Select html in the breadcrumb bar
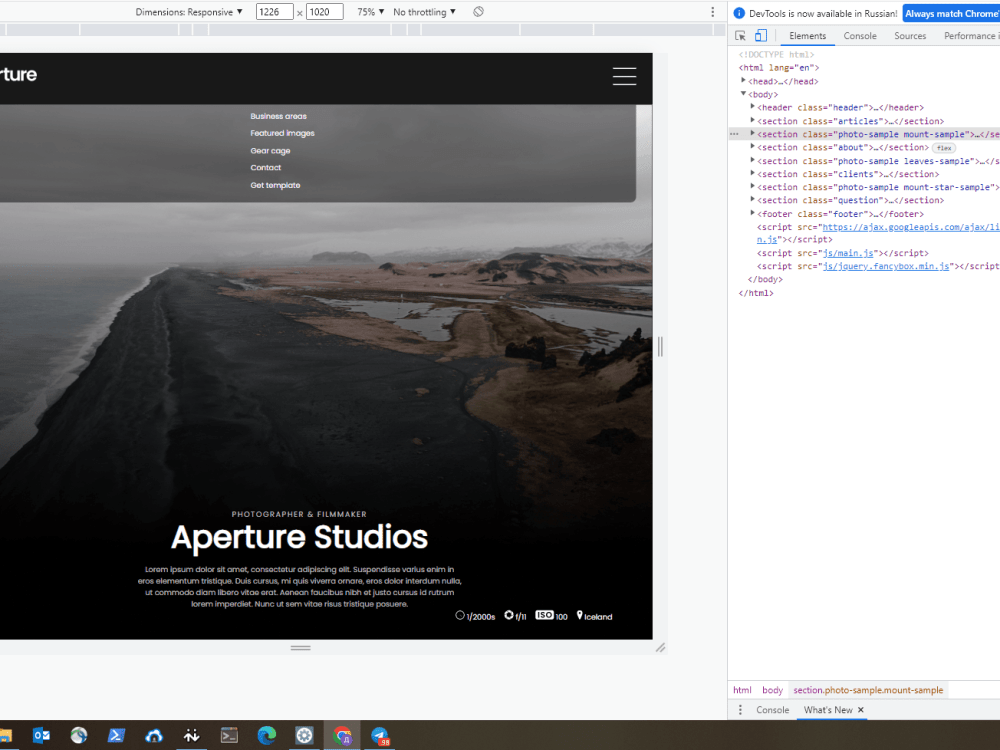 tap(742, 690)
